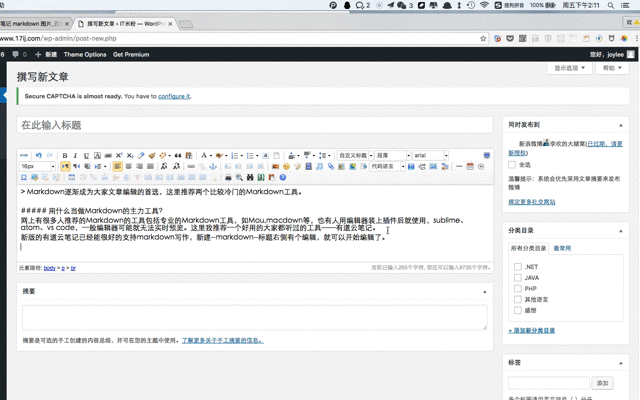The height and width of the screenshot is (400, 640).
Task: Insert a music file
Action: pyautogui.click(x=320, y=167)
